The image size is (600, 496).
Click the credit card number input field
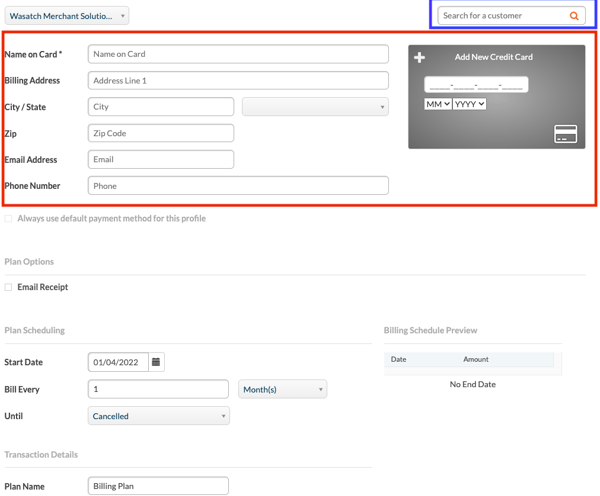[476, 85]
